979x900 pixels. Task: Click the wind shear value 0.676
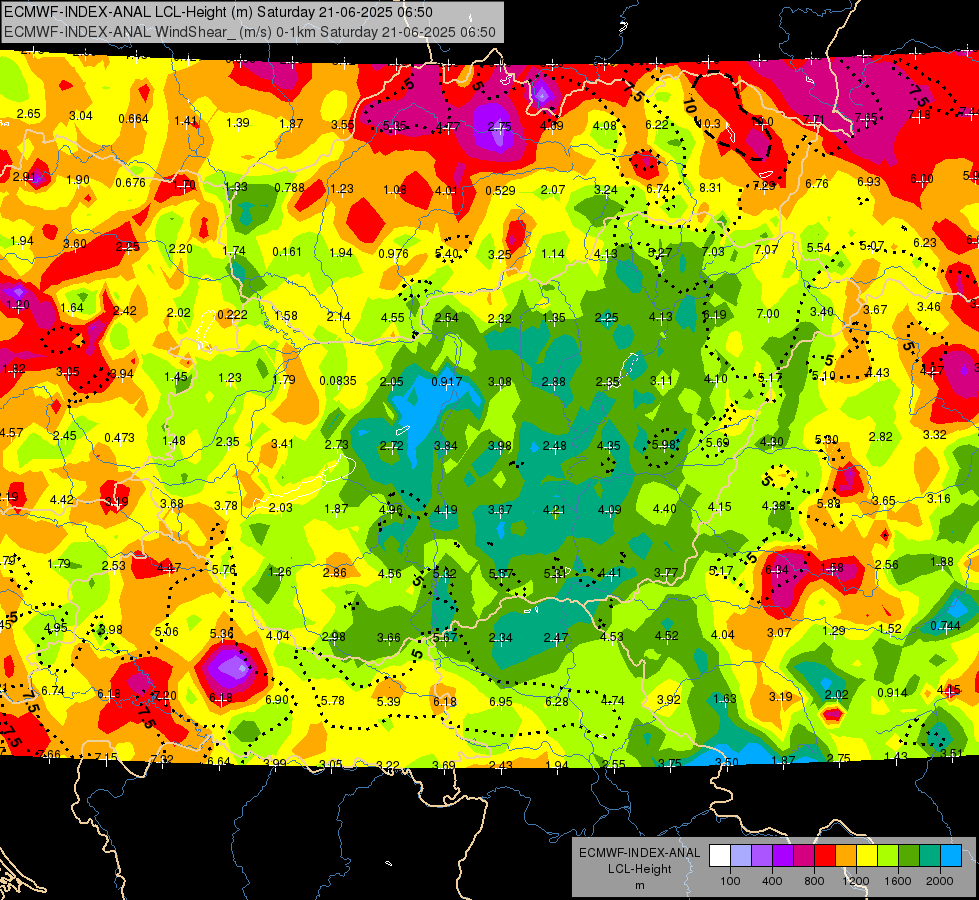pyautogui.click(x=130, y=182)
